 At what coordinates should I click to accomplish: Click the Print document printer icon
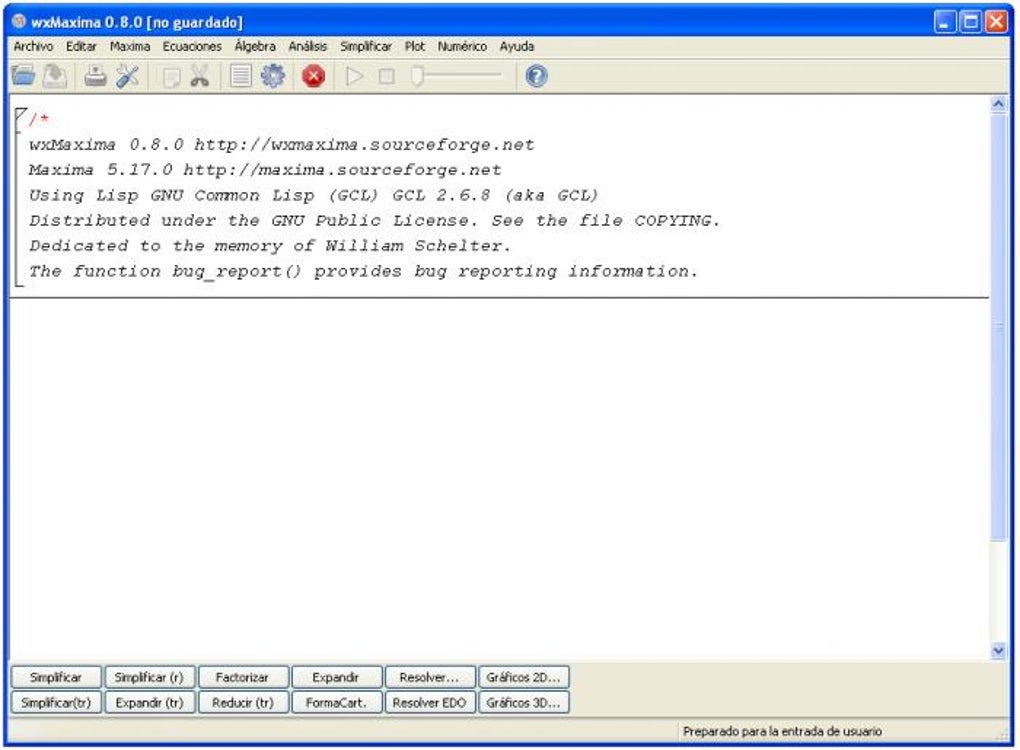(x=96, y=76)
